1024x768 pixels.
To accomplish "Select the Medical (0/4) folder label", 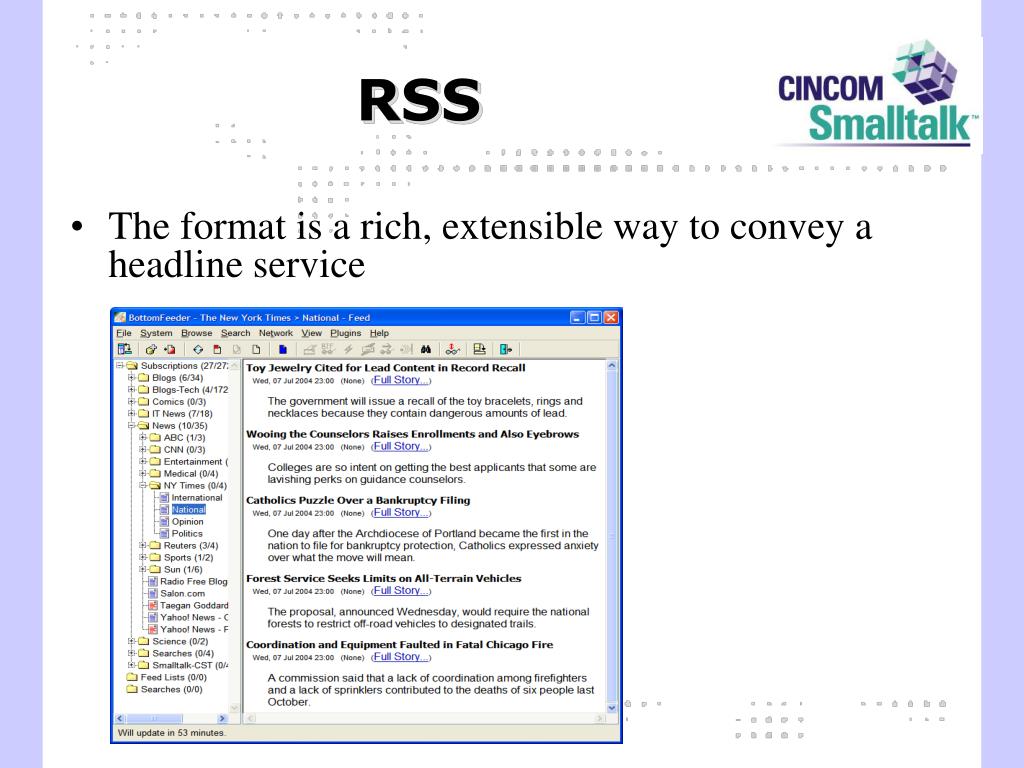I will coord(191,473).
